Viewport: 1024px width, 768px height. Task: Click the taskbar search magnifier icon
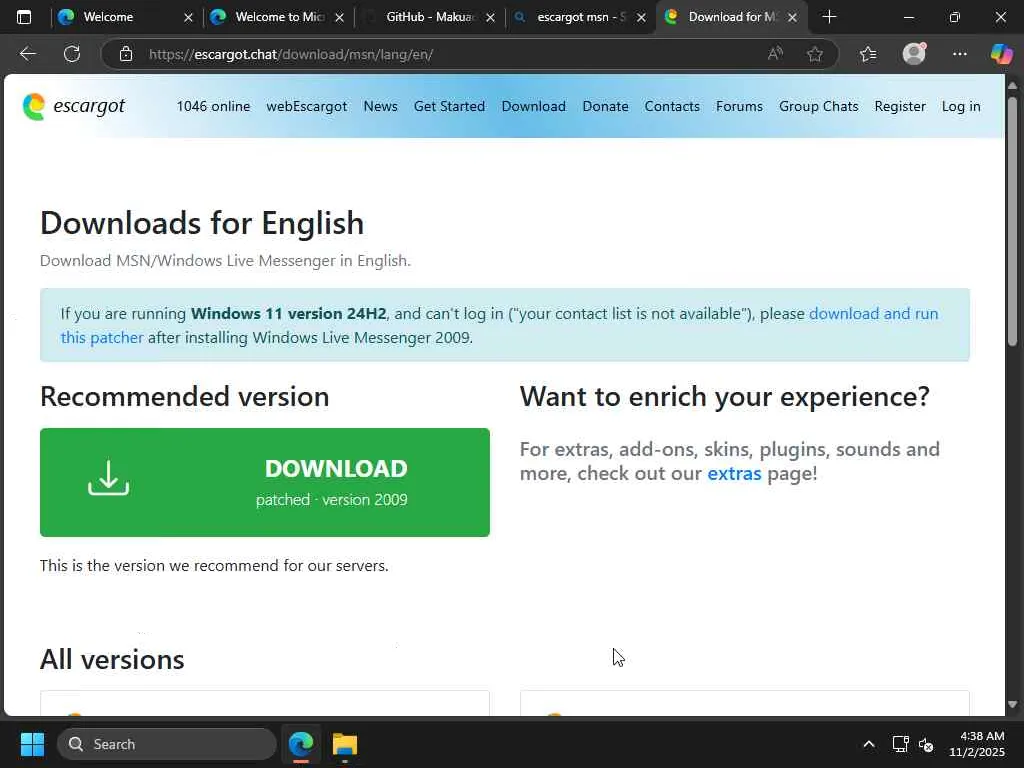click(76, 744)
